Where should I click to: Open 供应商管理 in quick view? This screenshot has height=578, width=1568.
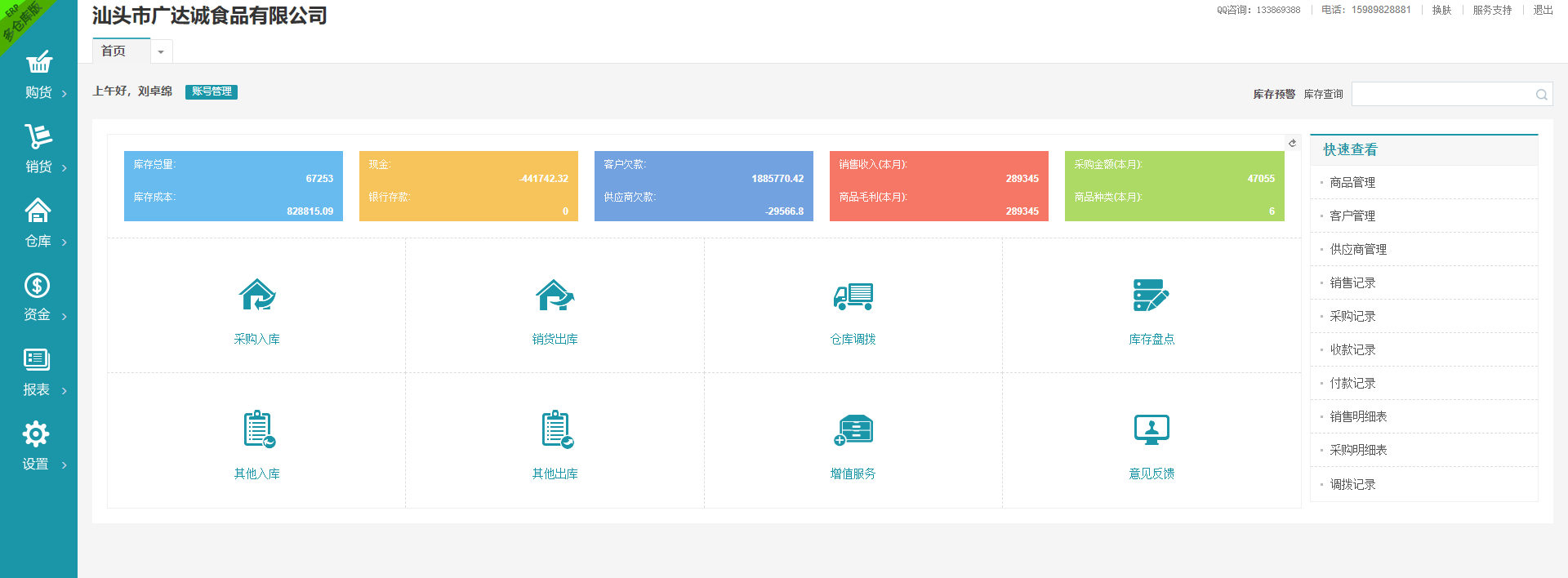pos(1358,250)
